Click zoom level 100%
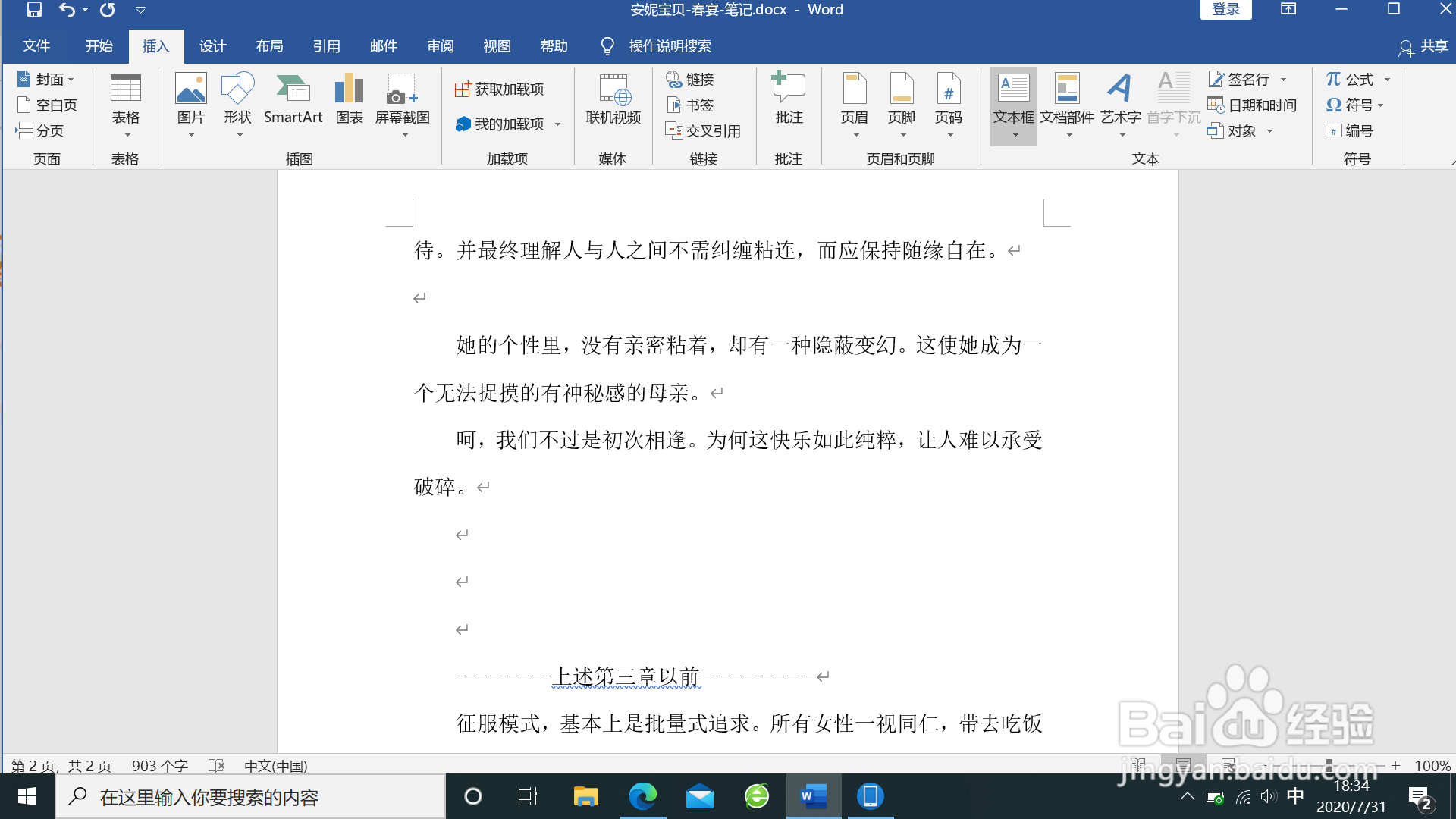 (1432, 766)
